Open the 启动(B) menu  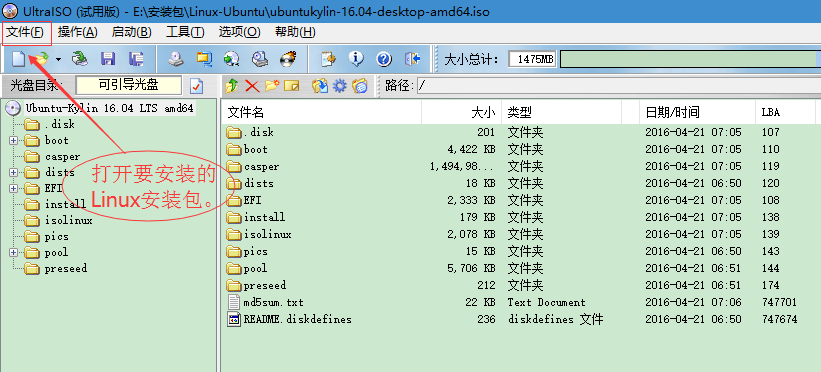[131, 32]
